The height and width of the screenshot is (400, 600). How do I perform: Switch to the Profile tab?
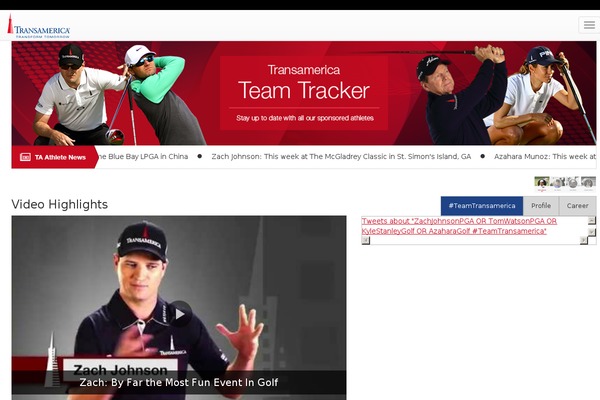pos(541,206)
